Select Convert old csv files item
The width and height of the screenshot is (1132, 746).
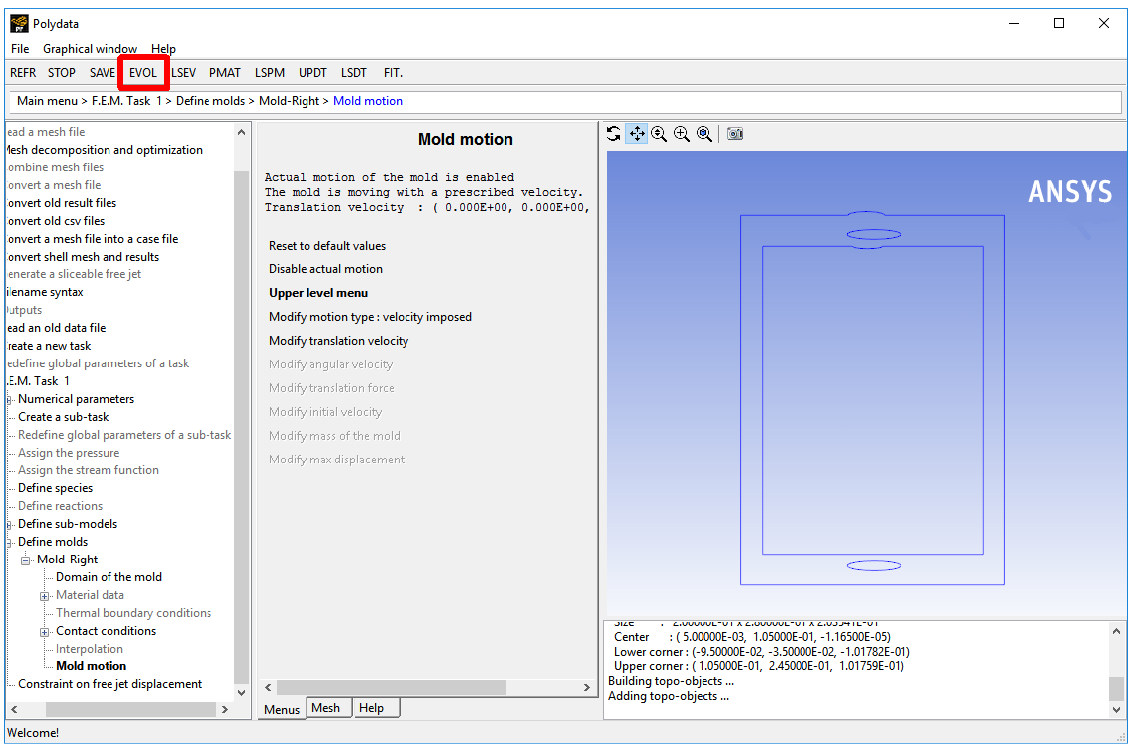56,221
